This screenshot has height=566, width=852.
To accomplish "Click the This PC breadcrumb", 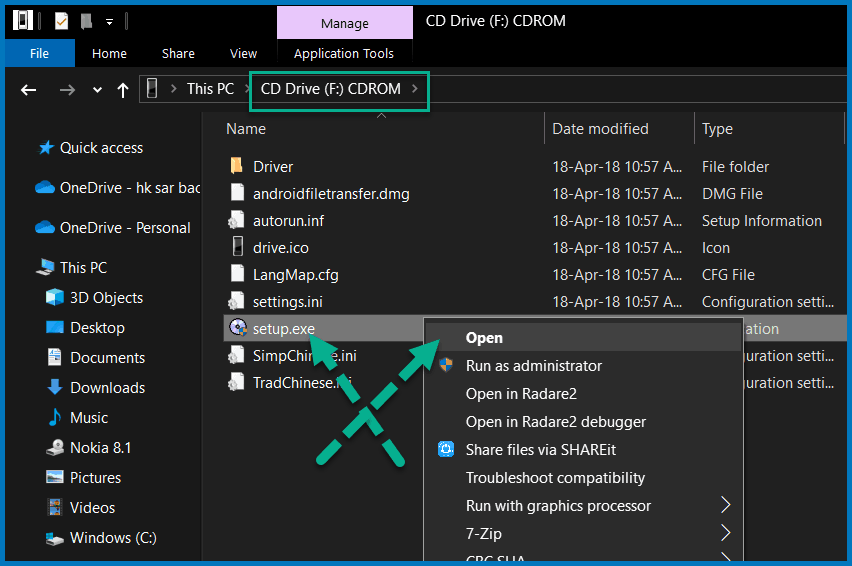I will tap(210, 89).
